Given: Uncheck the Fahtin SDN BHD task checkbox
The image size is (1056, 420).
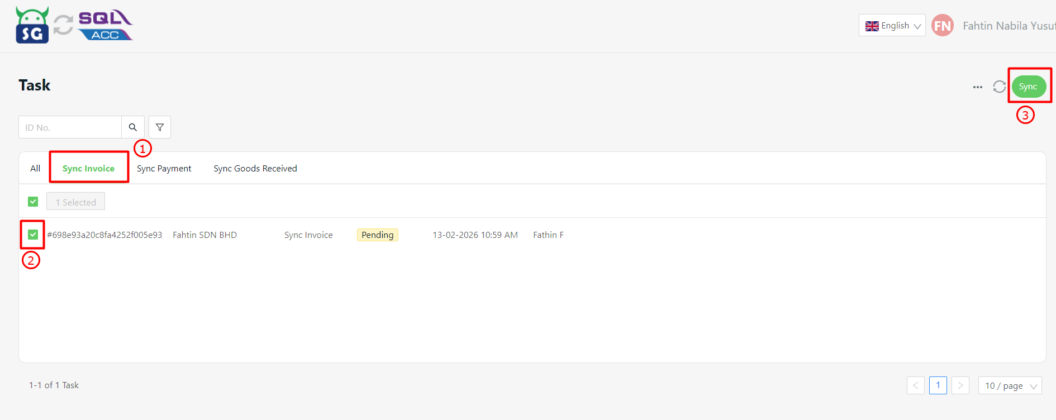Looking at the screenshot, I should (x=33, y=235).
